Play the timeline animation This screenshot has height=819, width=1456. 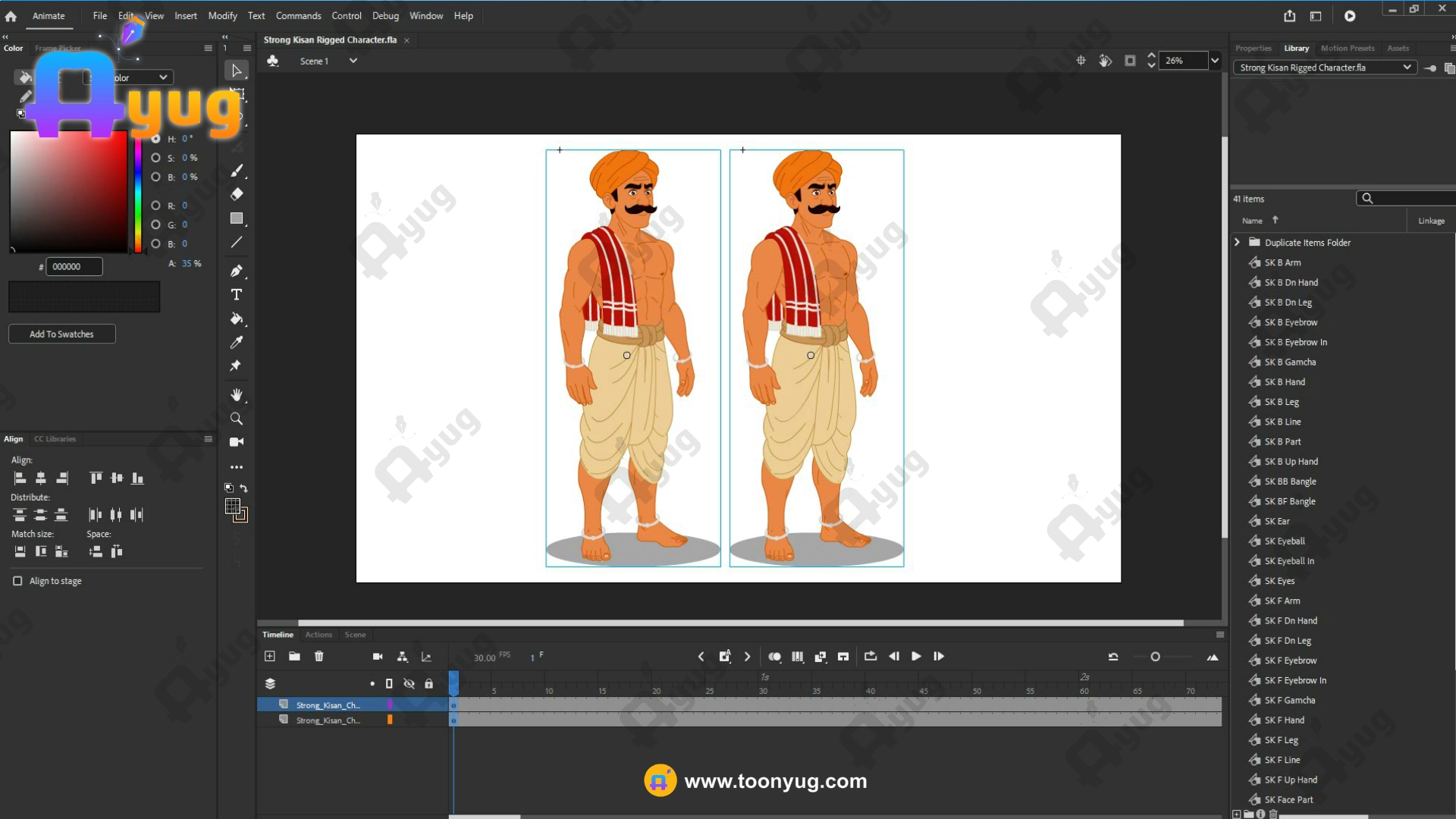916,657
